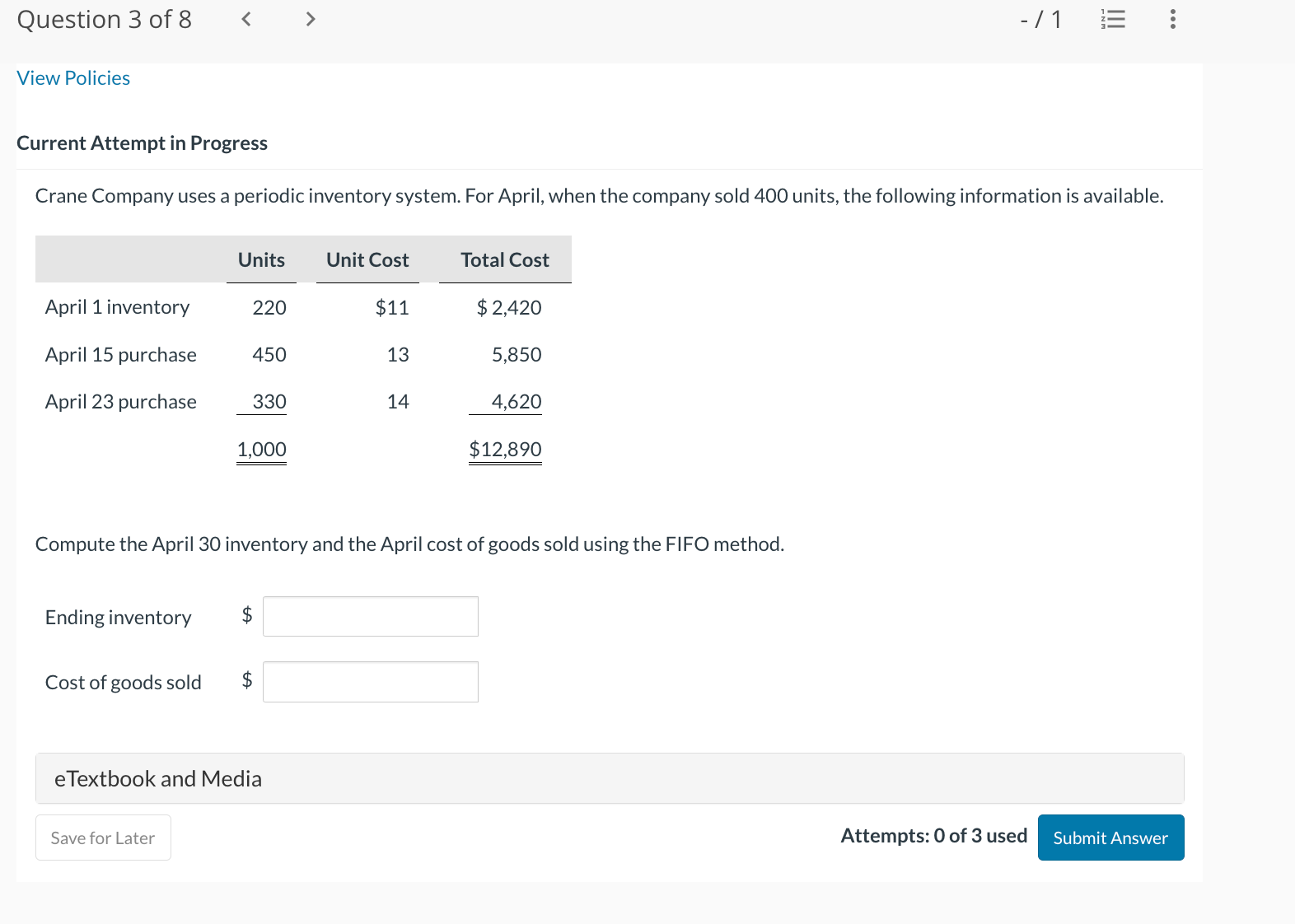Viewport: 1295px width, 924px height.
Task: Click the 330 units cell
Action: 269,402
